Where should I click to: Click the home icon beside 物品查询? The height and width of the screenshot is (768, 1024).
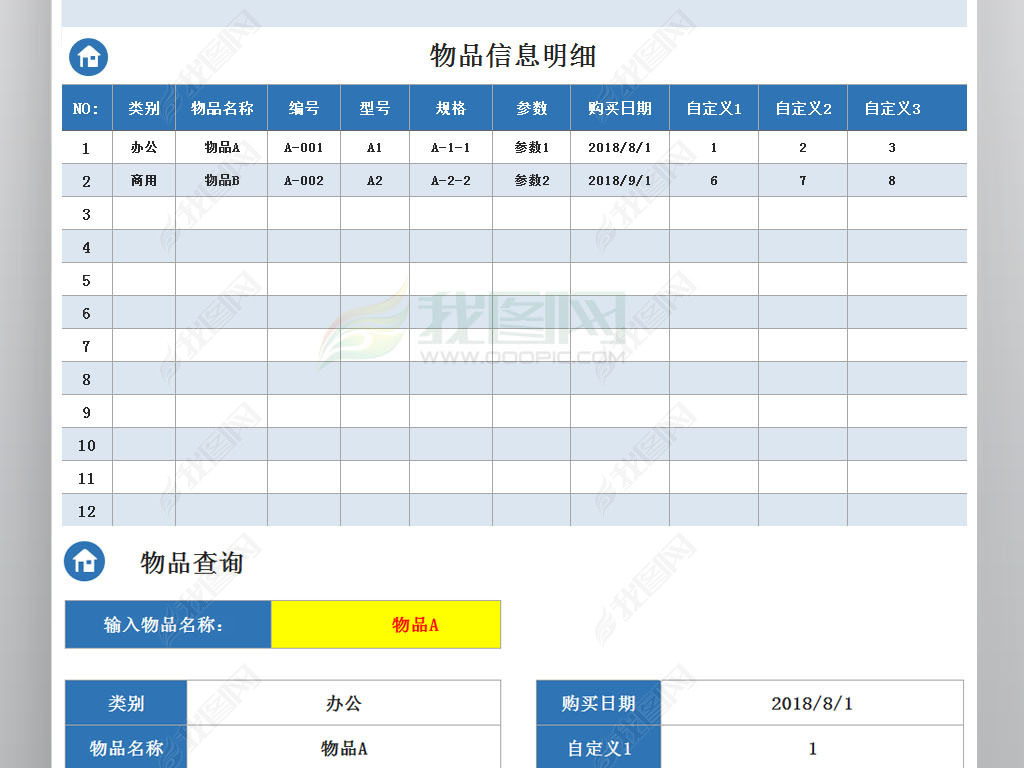tap(87, 562)
